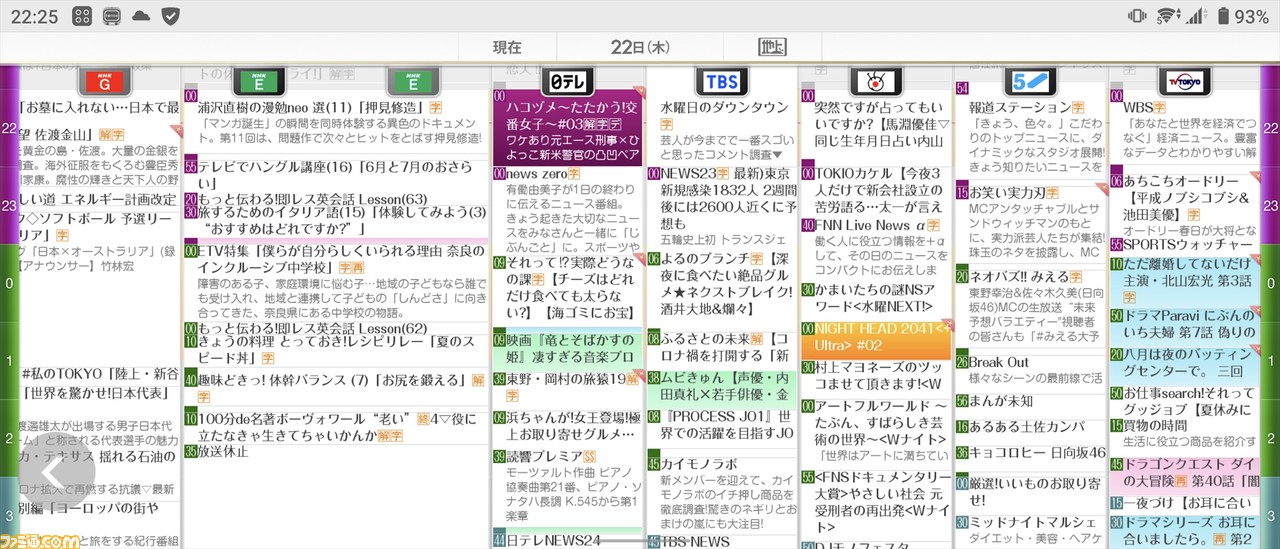The image size is (1280, 549).
Task: Open 東野・岡村の旅猿19 listing
Action: click(568, 387)
